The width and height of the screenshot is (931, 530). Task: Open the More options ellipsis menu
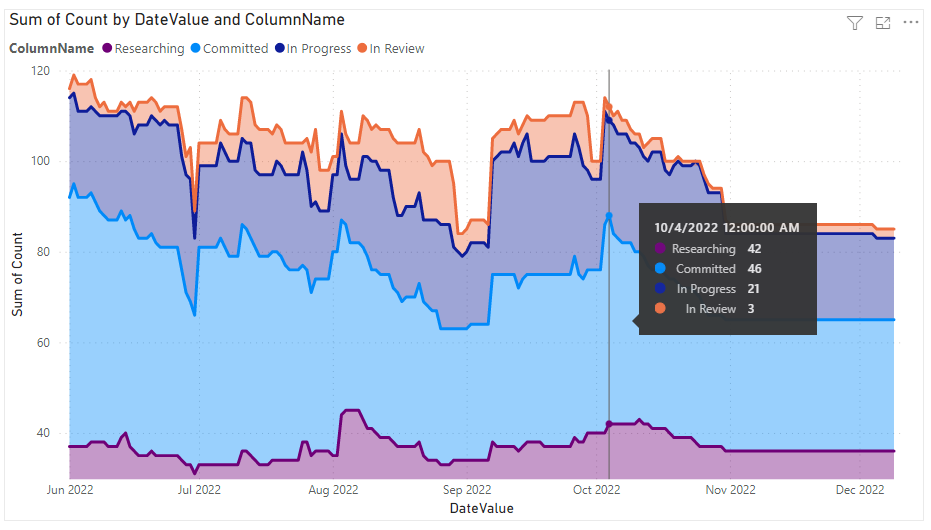tap(910, 23)
